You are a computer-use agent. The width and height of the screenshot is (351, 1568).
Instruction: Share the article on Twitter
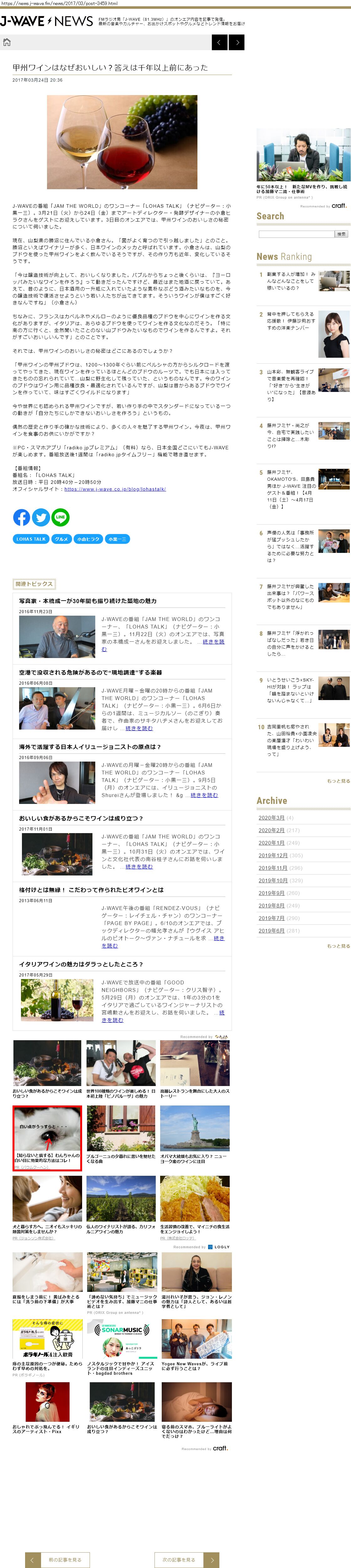coord(41,517)
